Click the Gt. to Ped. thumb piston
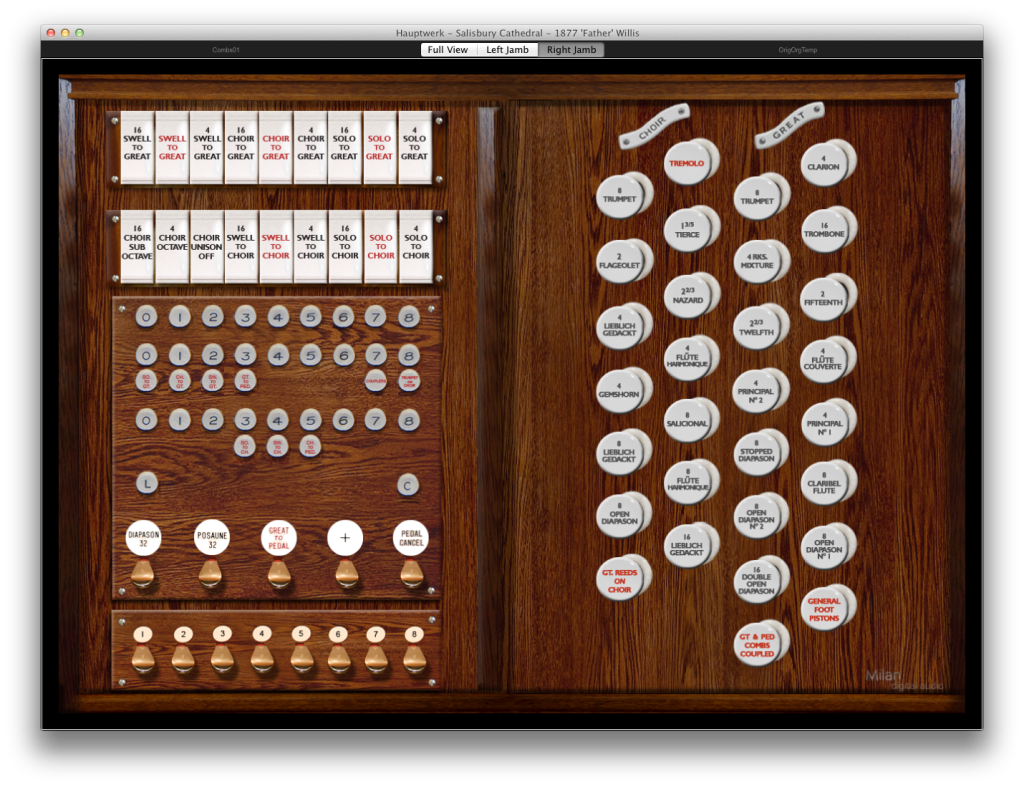The height and width of the screenshot is (787, 1024). pos(246,381)
